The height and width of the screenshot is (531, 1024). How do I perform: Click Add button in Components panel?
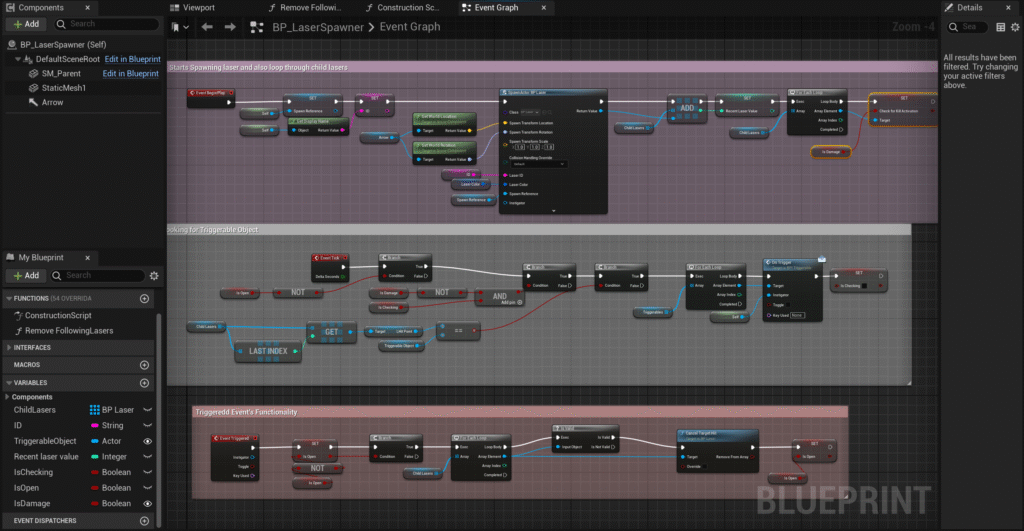click(26, 24)
